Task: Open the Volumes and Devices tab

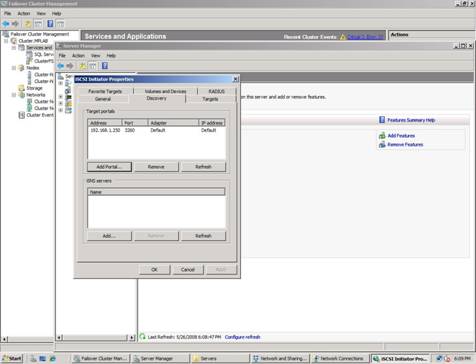Action: pos(165,91)
